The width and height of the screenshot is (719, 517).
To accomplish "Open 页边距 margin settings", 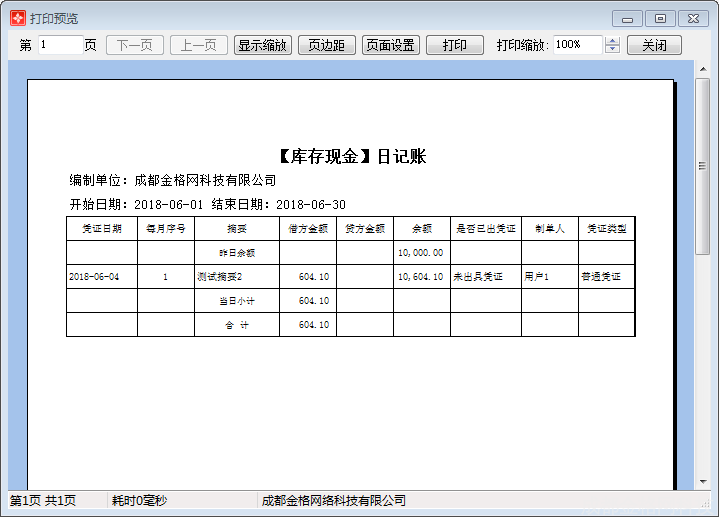I will (326, 45).
